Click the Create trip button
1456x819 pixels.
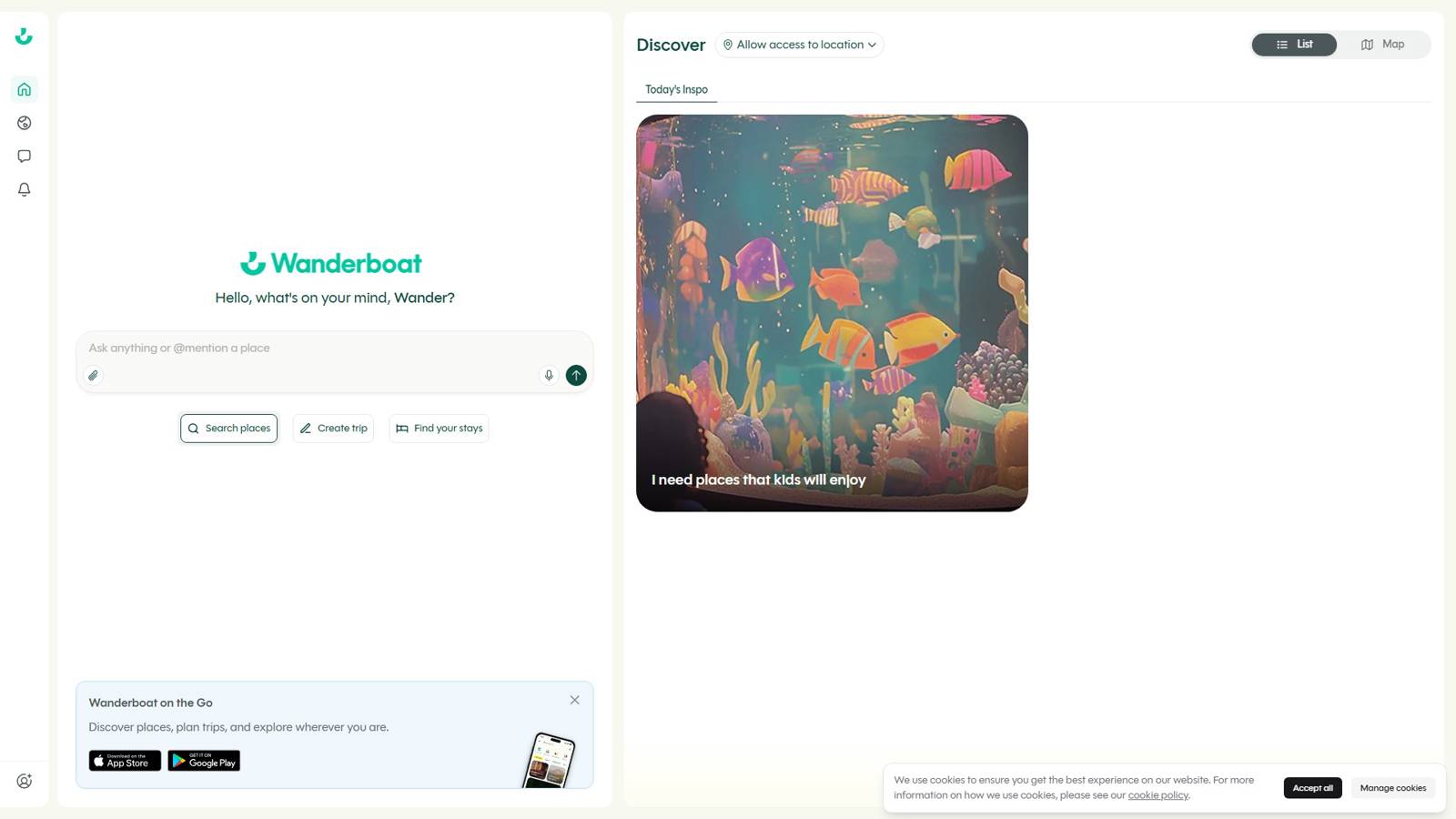[333, 429]
